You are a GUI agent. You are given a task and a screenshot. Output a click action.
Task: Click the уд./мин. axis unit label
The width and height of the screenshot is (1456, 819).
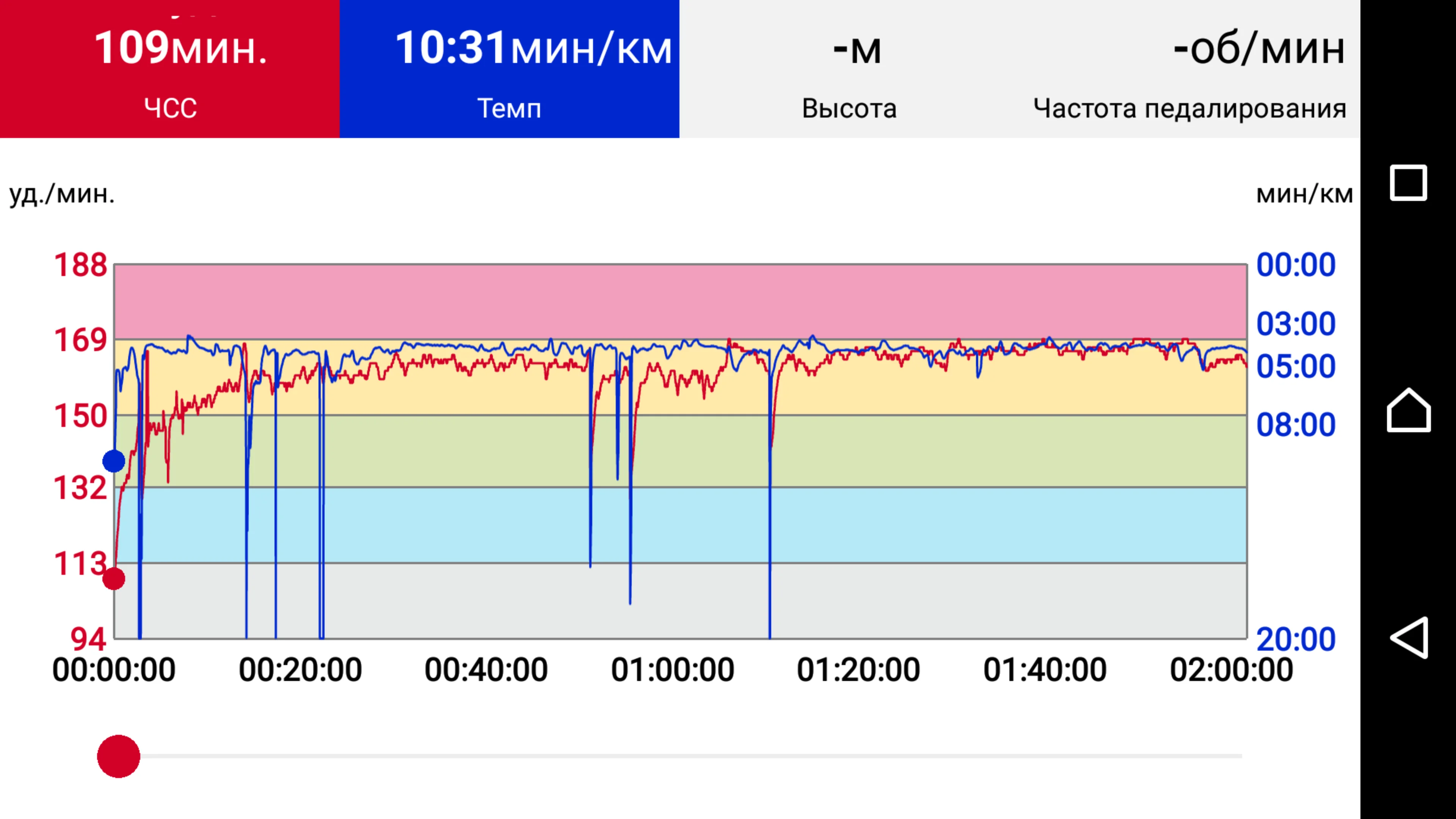coord(62,194)
